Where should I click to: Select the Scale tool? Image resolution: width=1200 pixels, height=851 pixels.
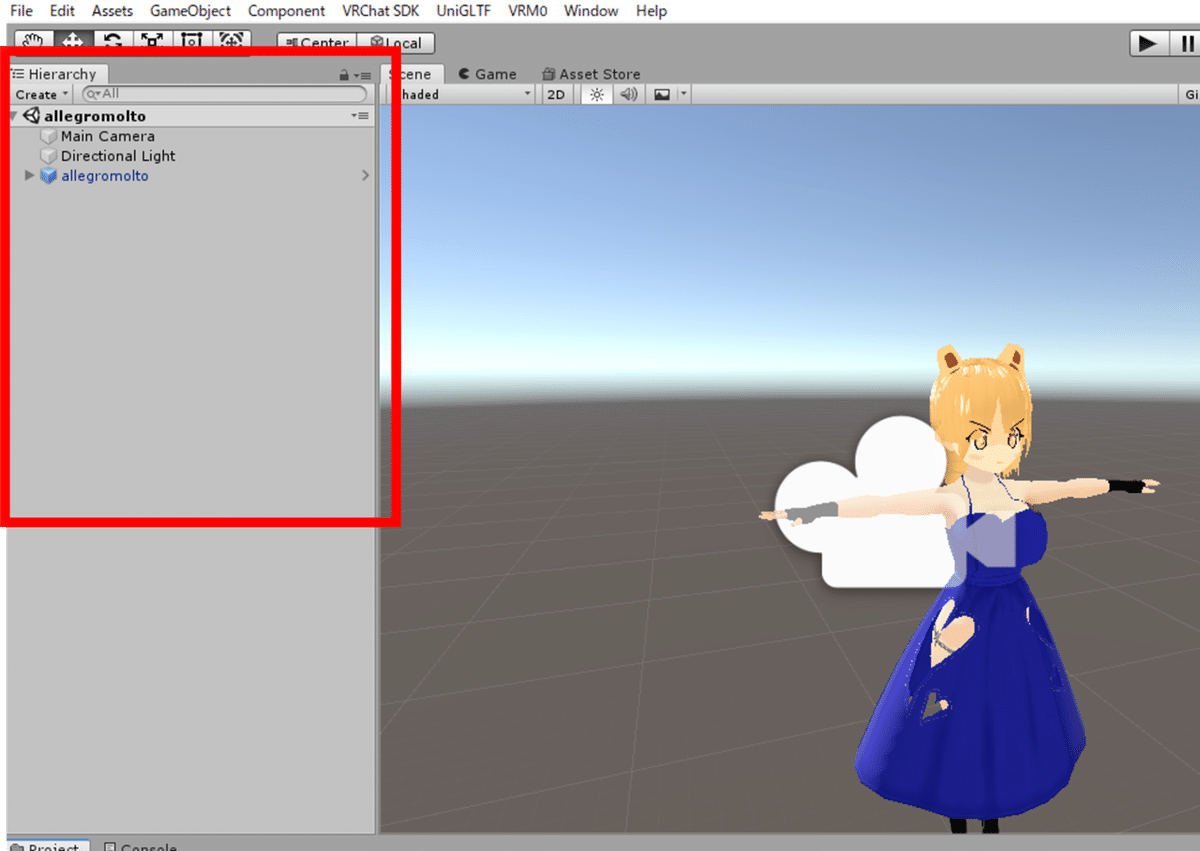(152, 42)
